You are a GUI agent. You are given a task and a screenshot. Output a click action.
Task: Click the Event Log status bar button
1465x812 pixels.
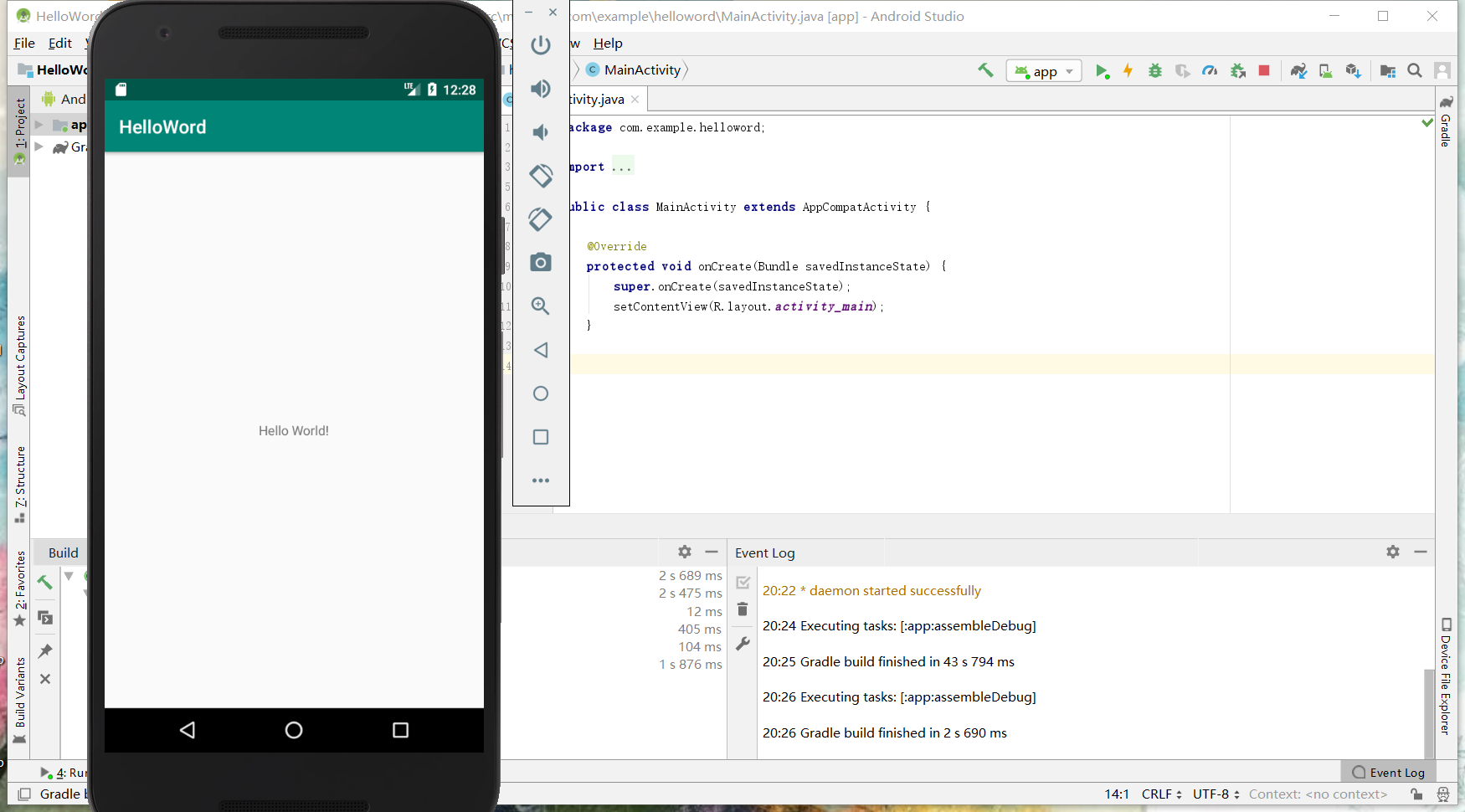point(1388,773)
